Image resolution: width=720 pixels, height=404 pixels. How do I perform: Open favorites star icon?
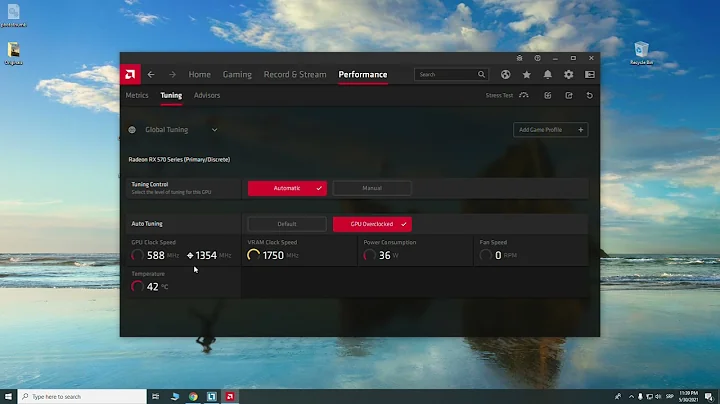527,74
